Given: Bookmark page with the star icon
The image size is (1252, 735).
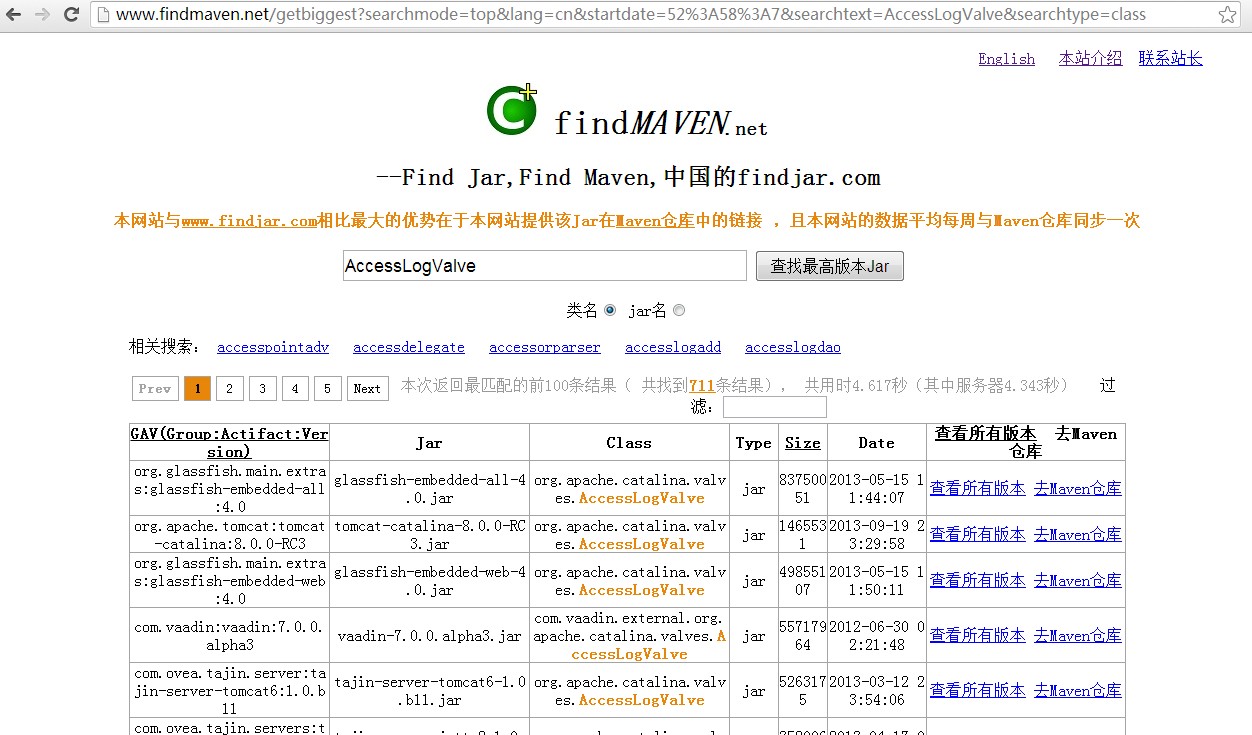Looking at the screenshot, I should [x=1227, y=15].
